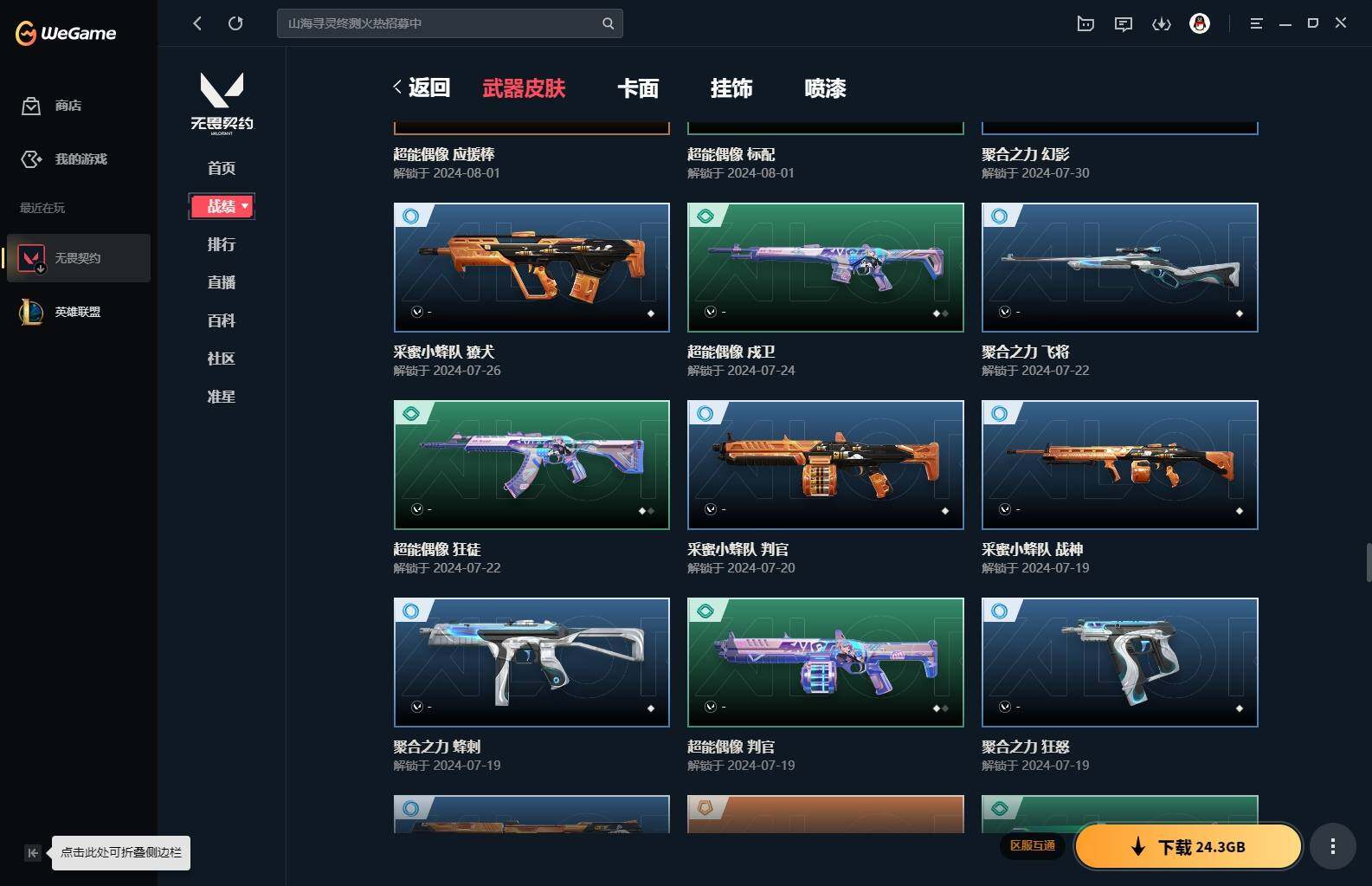The height and width of the screenshot is (886, 1372).
Task: Open the 排行 rankings menu item
Action: [222, 244]
